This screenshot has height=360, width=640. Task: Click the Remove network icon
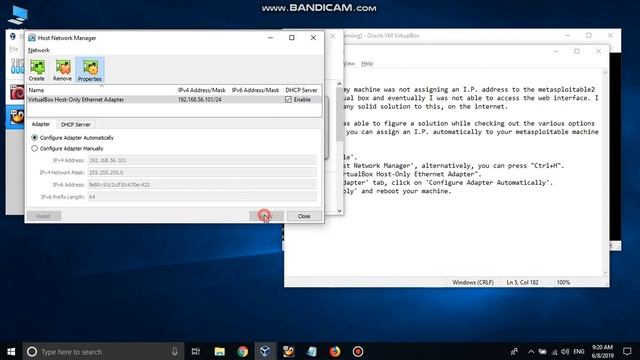pyautogui.click(x=62, y=70)
